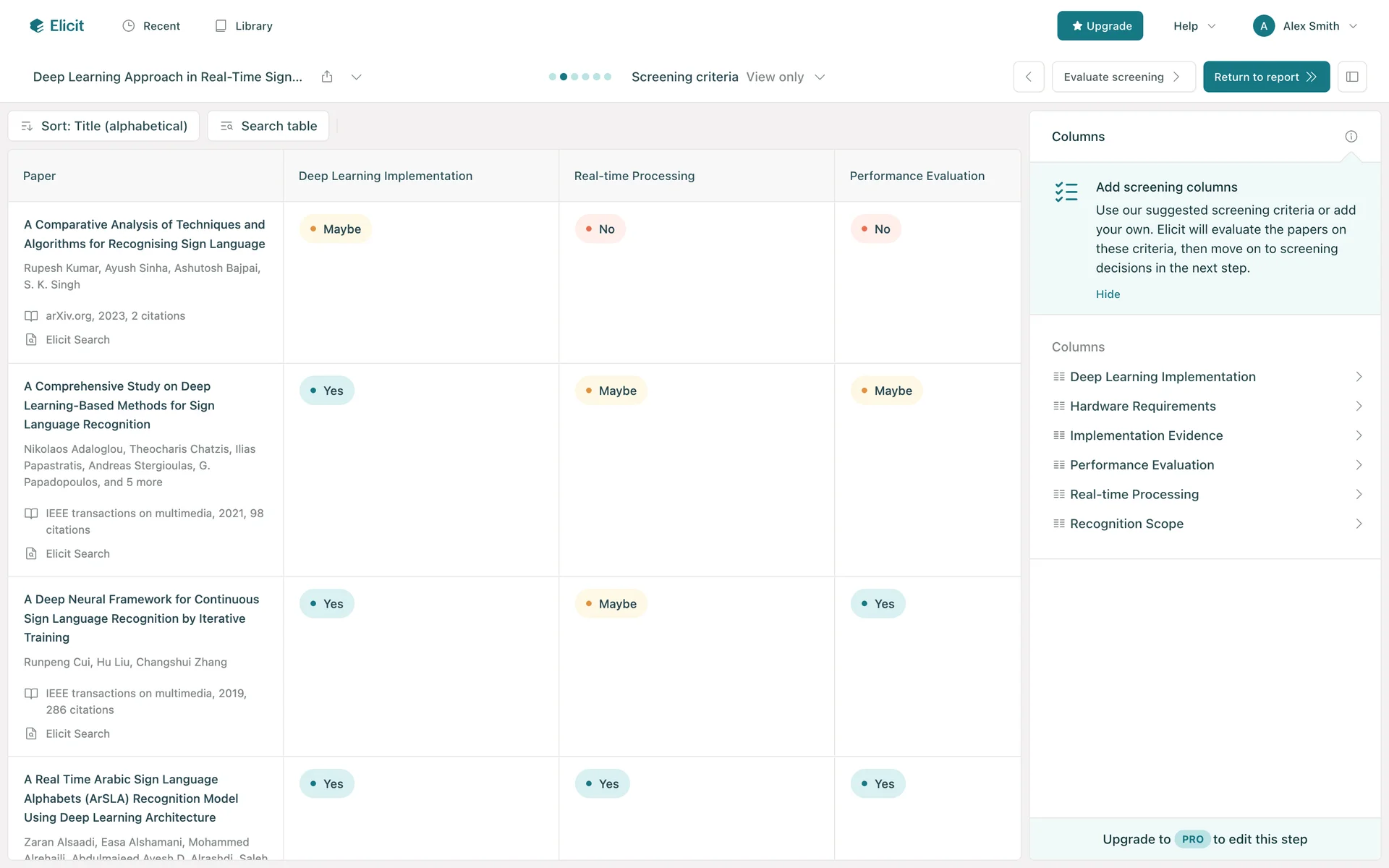
Task: Click the Alex Smith avatar icon
Action: tap(1263, 26)
